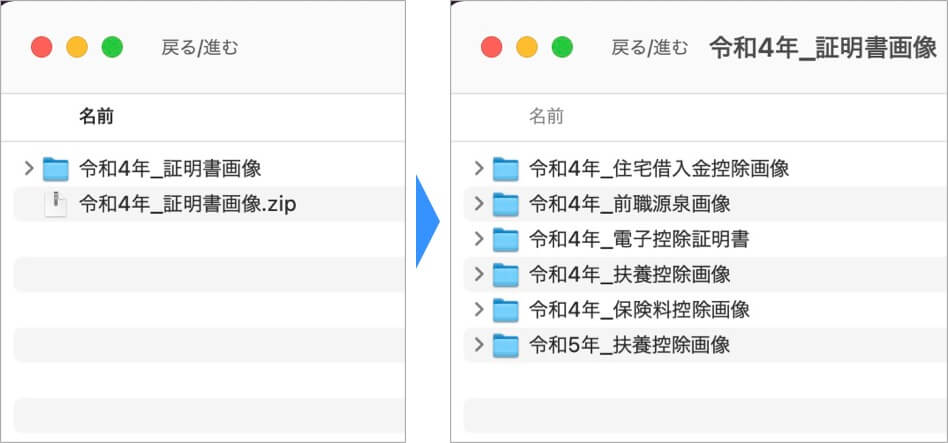Click the 令和4年_電子控除証明書 folder icon
The image size is (948, 443).
[x=506, y=239]
